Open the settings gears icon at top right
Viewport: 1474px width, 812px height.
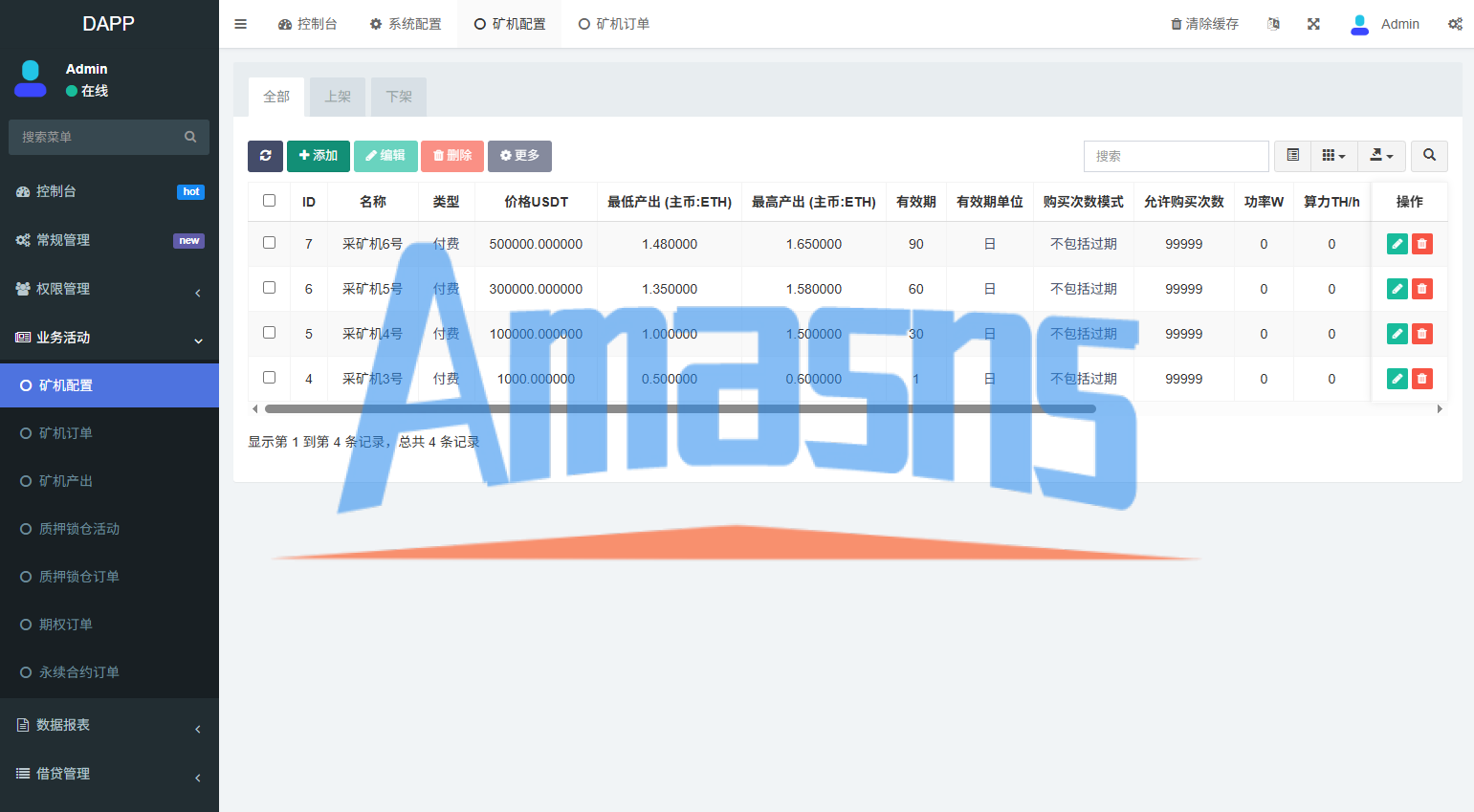(x=1455, y=24)
